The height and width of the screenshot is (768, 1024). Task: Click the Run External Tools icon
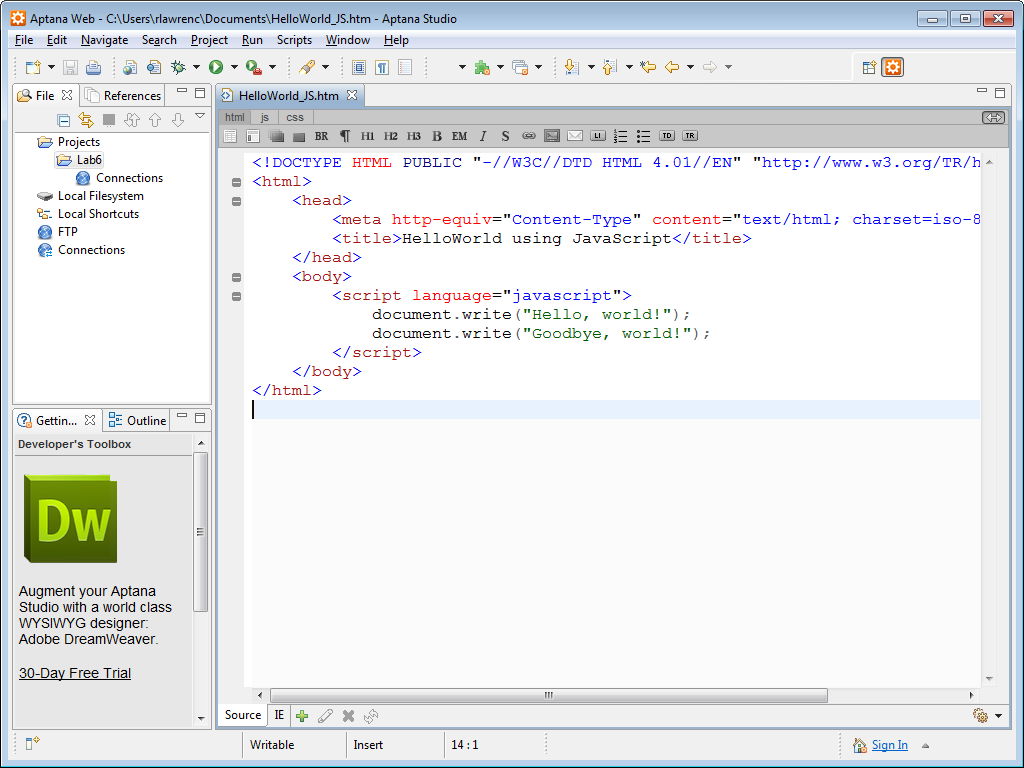pos(254,67)
